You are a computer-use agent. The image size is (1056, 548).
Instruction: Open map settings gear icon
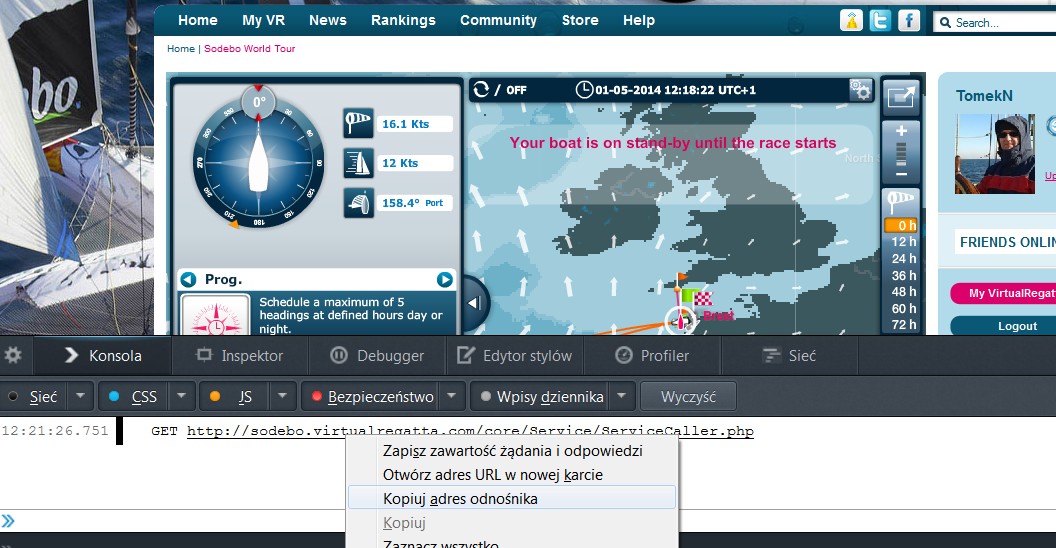[860, 90]
